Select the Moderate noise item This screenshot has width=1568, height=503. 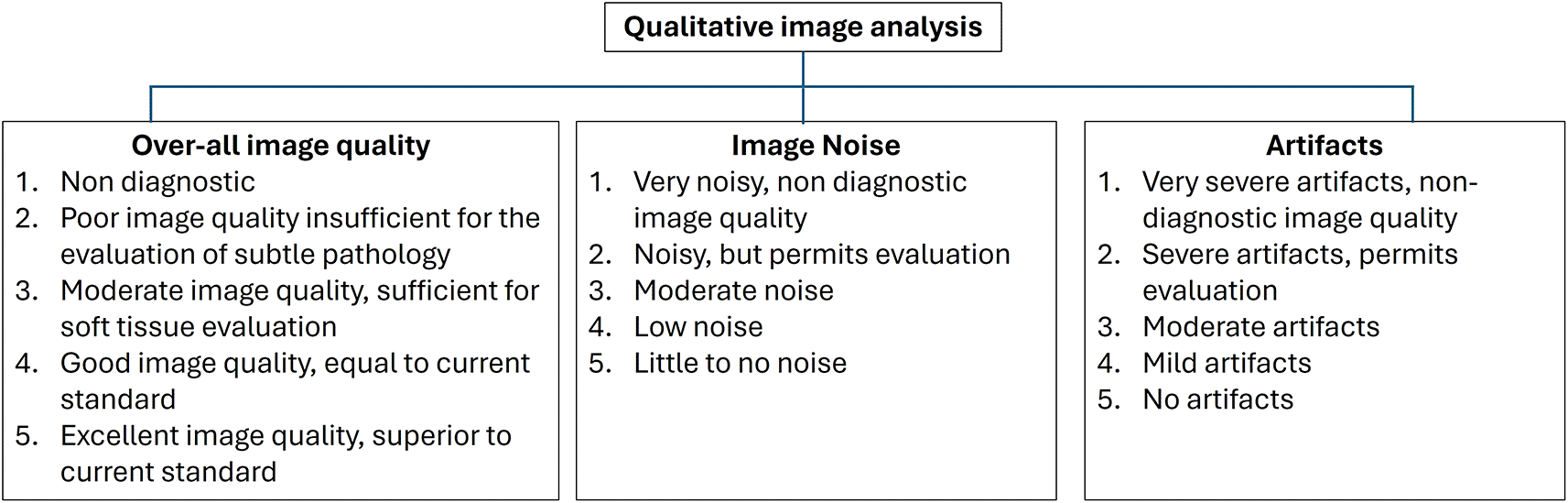tap(733, 291)
